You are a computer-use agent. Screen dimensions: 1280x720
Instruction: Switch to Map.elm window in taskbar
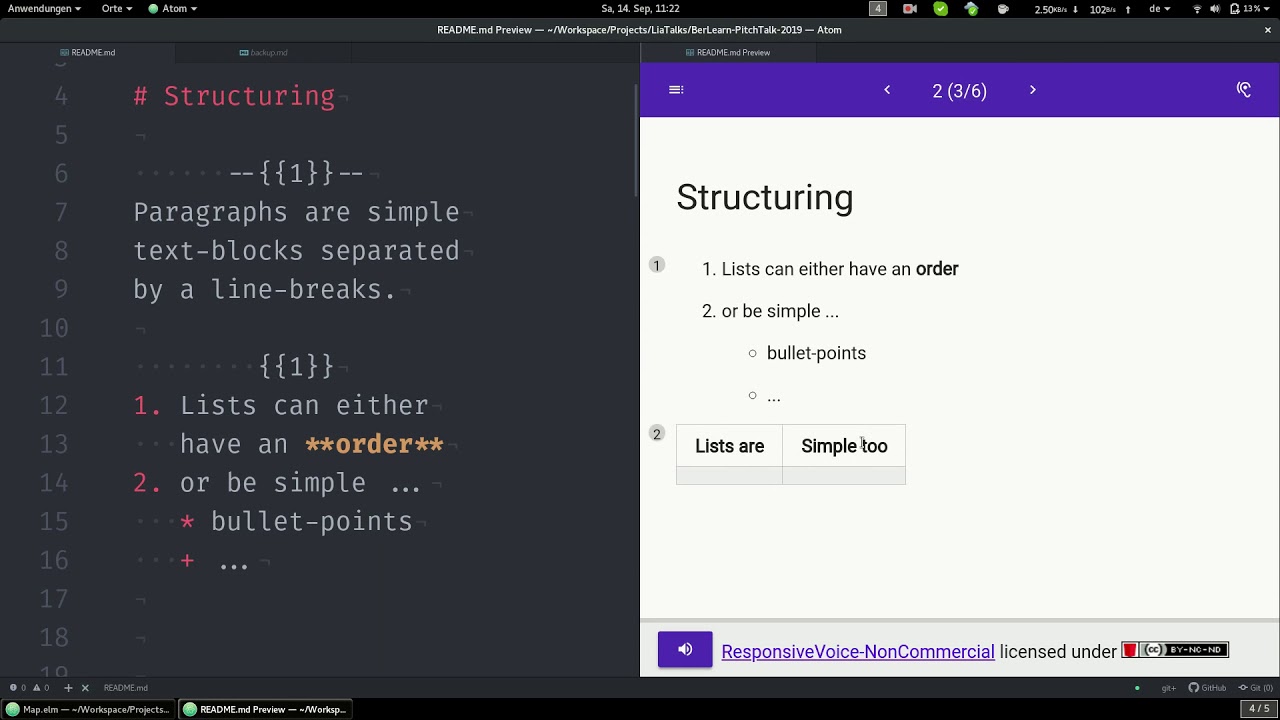(x=89, y=709)
